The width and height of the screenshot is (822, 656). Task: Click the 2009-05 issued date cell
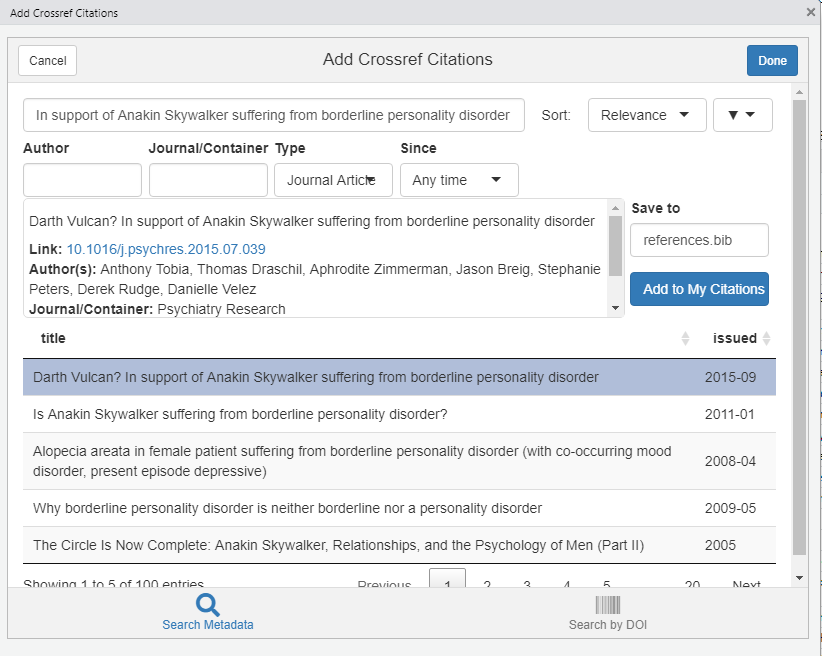pyautogui.click(x=730, y=508)
